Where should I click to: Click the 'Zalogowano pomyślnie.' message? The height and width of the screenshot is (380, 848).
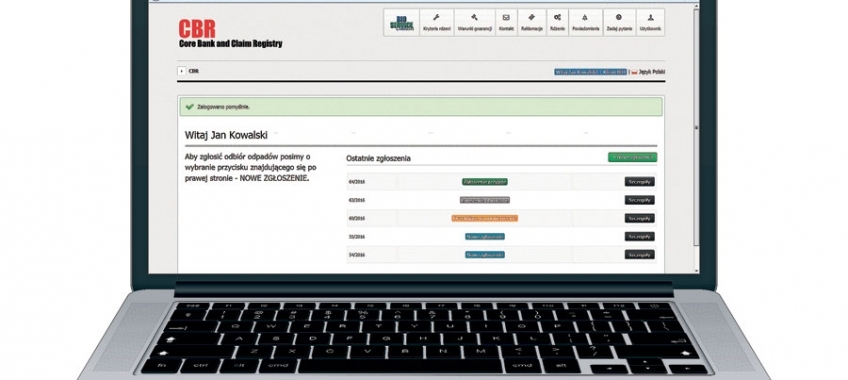(x=223, y=107)
